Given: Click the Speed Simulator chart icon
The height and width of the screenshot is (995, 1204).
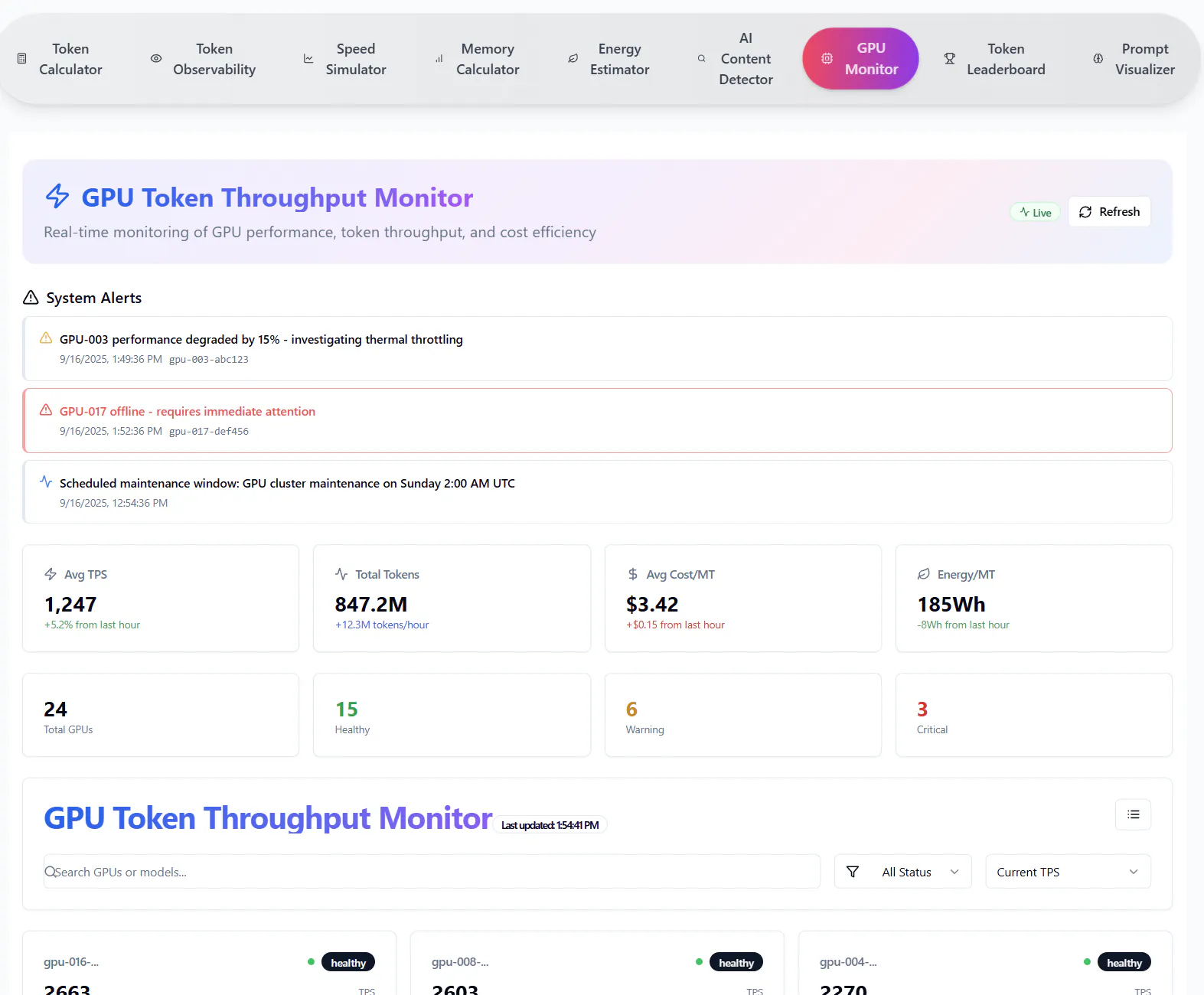Looking at the screenshot, I should [x=308, y=59].
